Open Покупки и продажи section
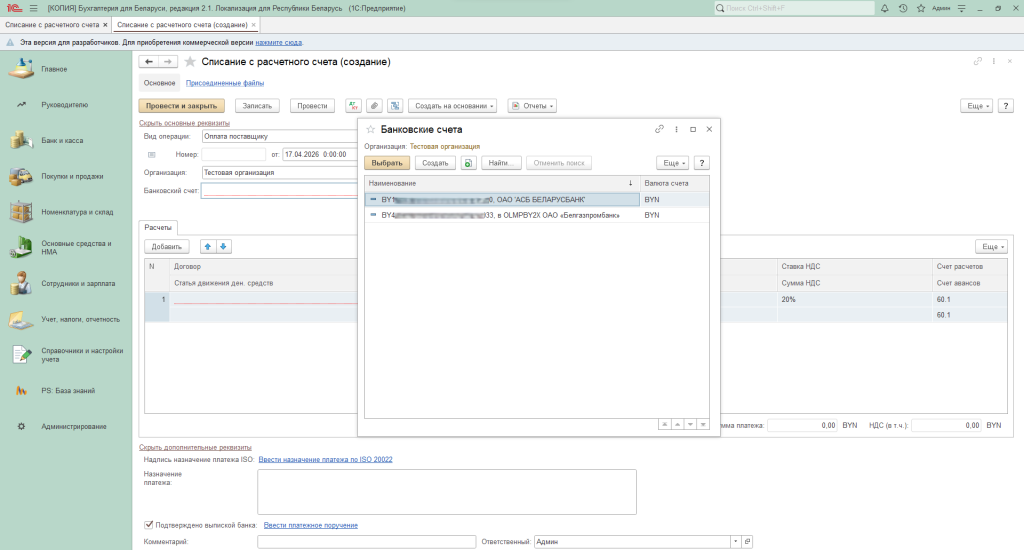The width and height of the screenshot is (1024, 550). 72,176
